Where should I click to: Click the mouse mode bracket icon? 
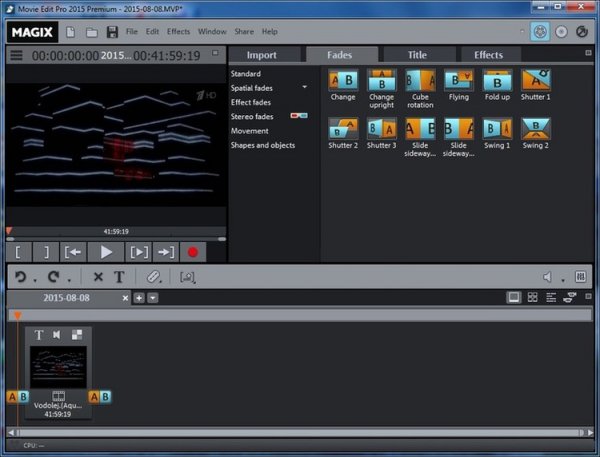[x=187, y=277]
